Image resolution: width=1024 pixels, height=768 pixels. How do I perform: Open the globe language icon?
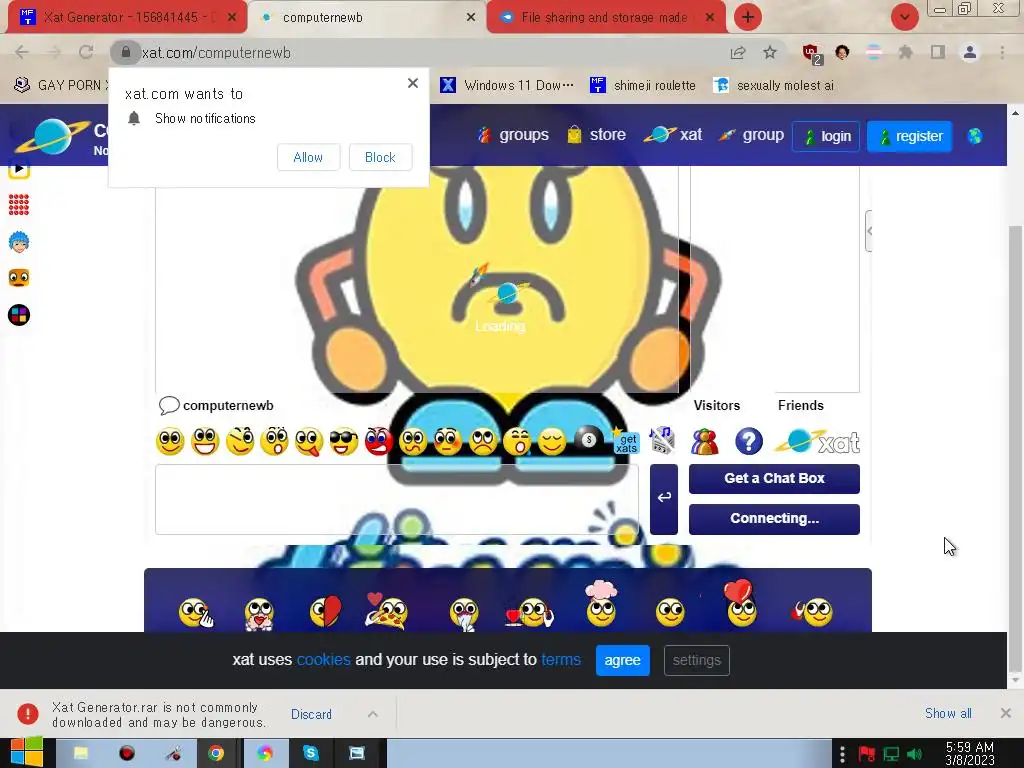click(975, 136)
